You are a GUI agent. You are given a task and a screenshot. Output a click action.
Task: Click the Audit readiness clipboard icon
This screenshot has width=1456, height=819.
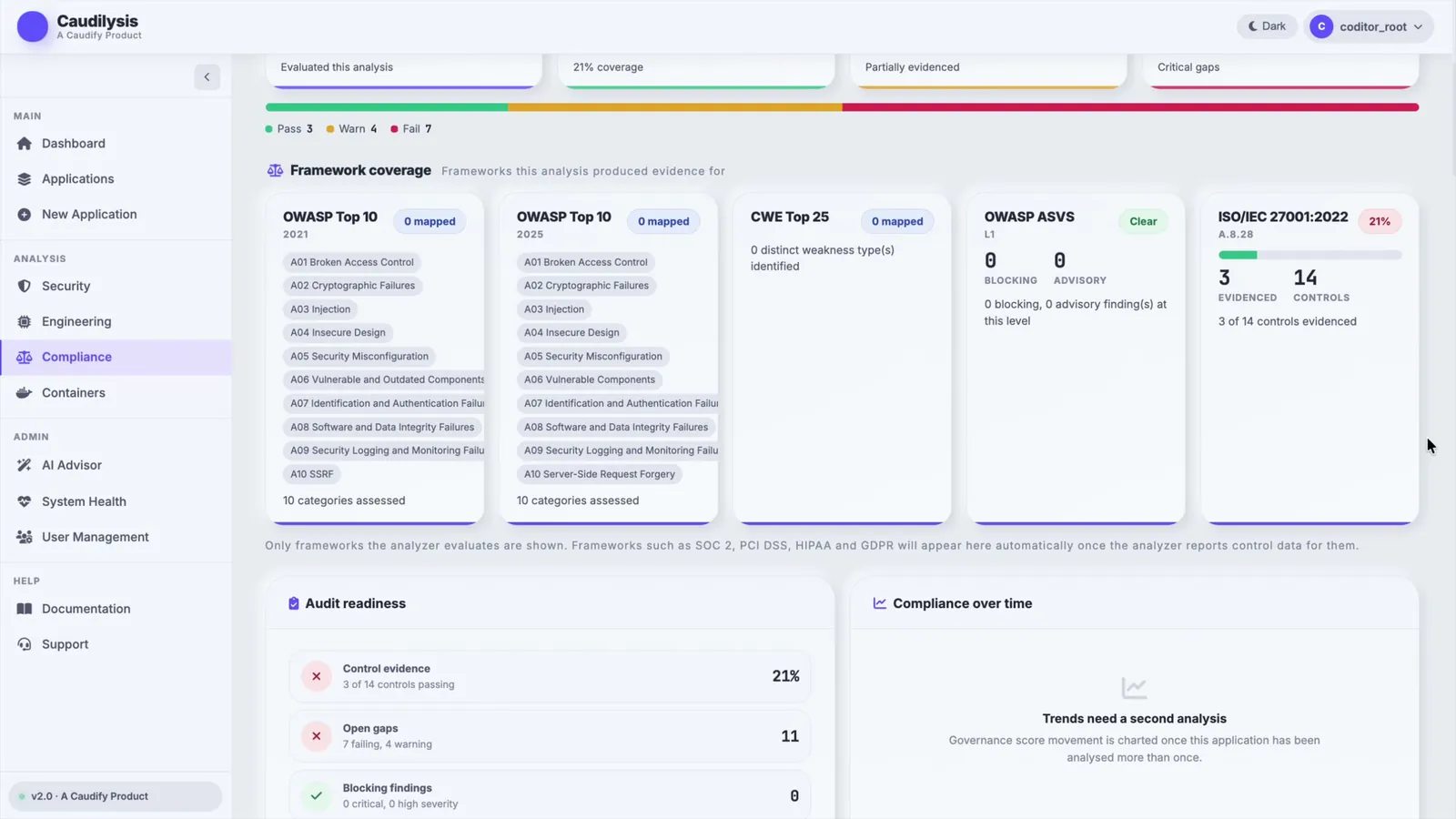(x=293, y=603)
